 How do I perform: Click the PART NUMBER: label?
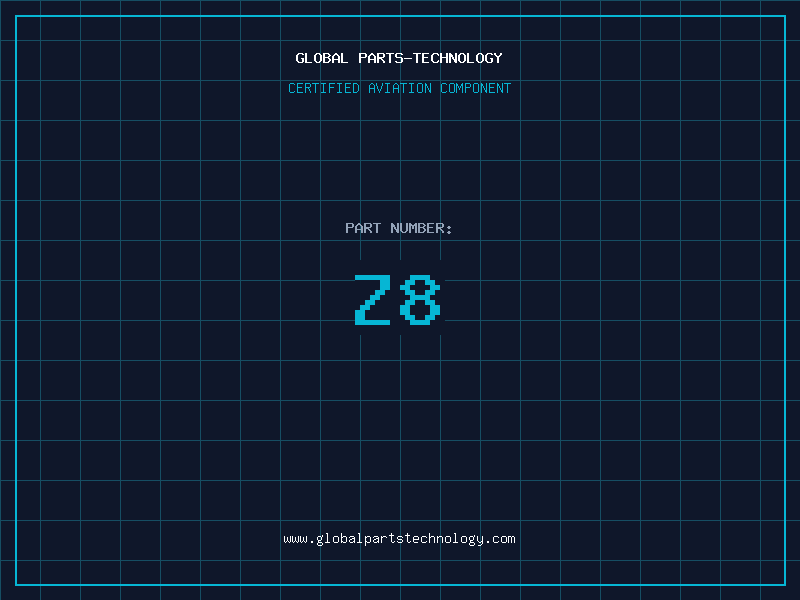(399, 228)
